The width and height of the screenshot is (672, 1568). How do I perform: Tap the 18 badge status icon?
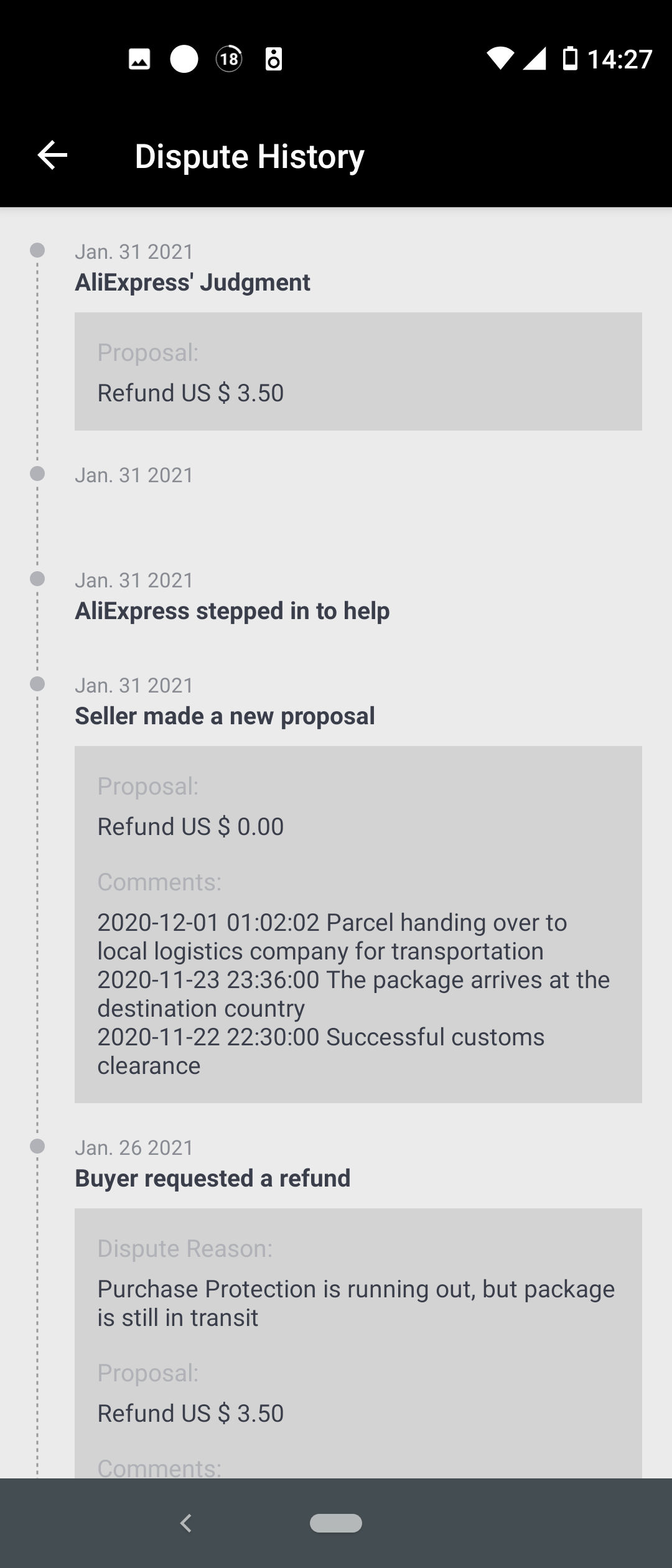(229, 60)
